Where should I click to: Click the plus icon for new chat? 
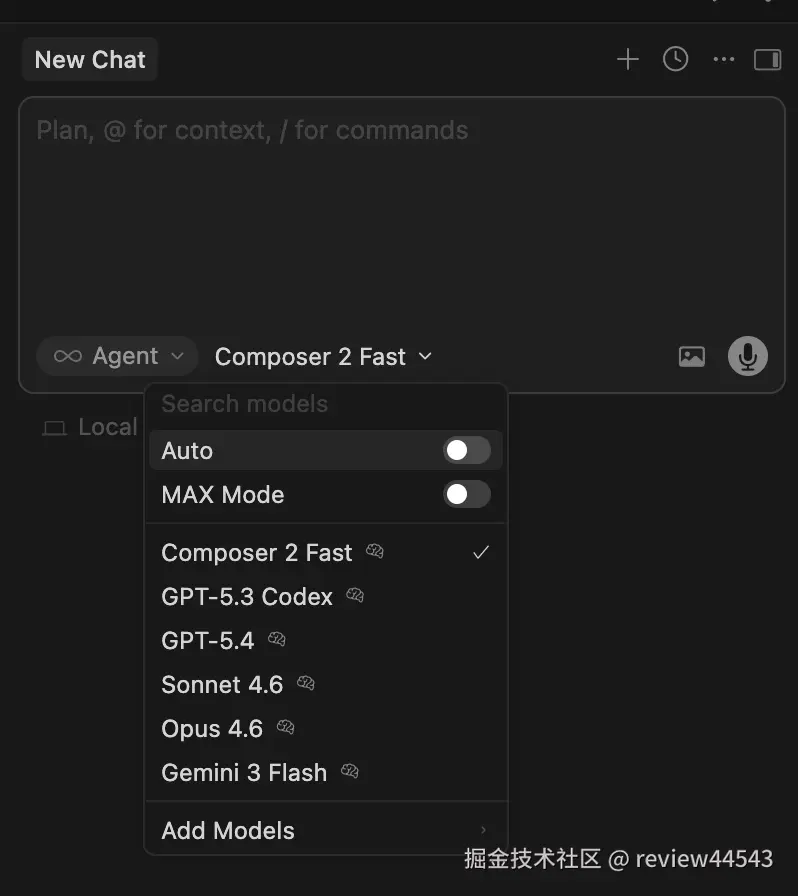coord(627,60)
